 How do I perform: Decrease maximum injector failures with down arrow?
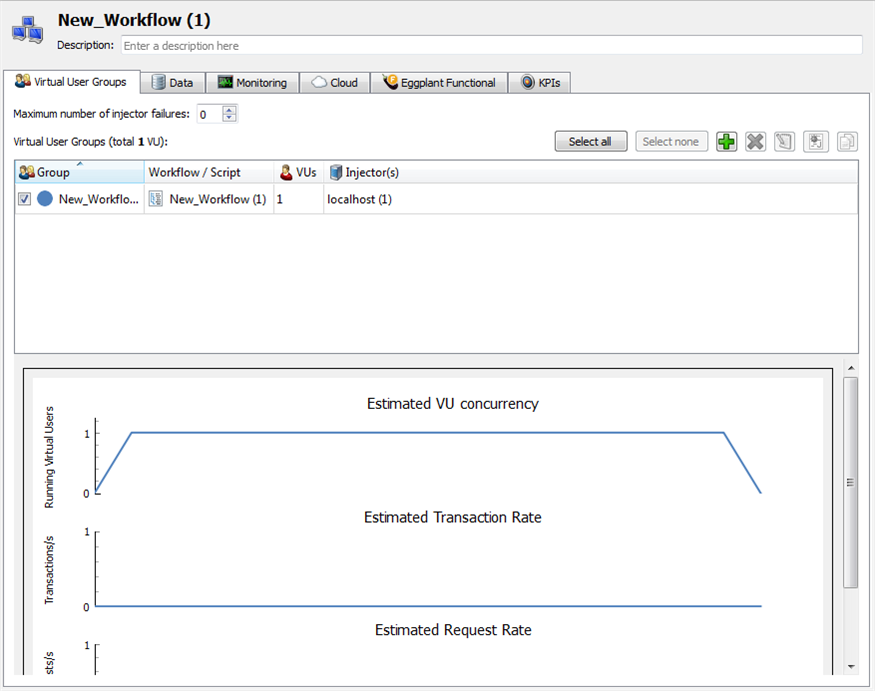(230, 118)
